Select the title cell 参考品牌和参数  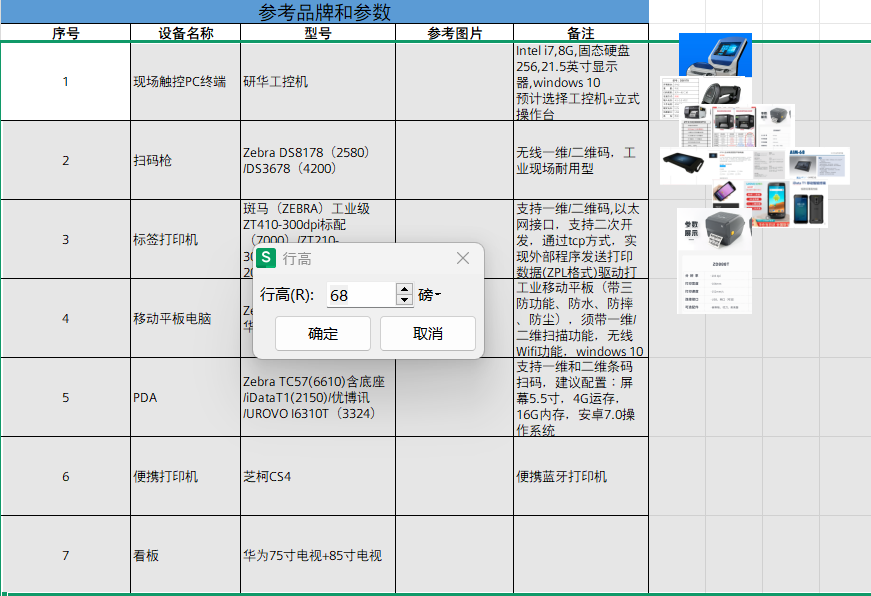[x=324, y=12]
